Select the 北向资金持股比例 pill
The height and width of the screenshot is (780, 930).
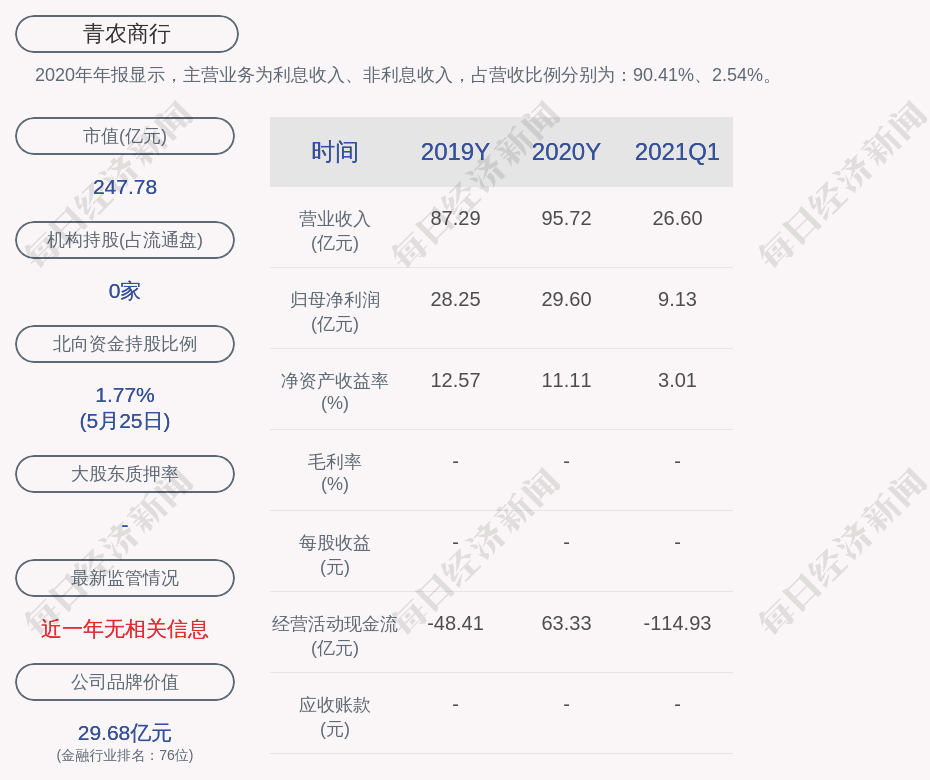[x=125, y=343]
